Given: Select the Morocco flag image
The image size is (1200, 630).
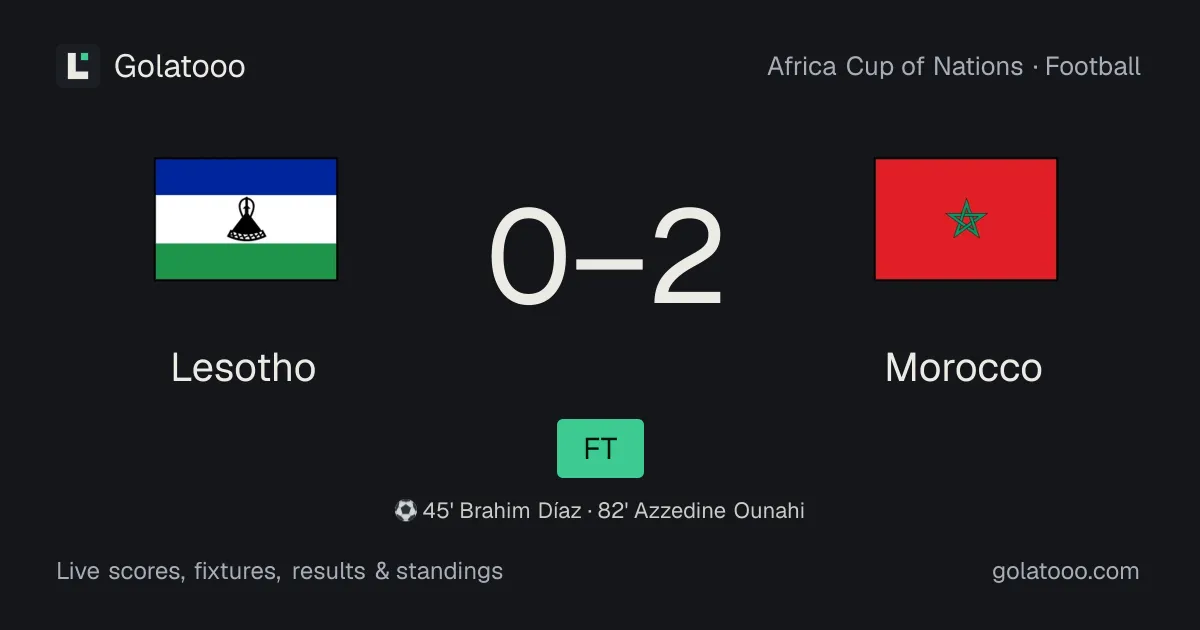Looking at the screenshot, I should point(966,219).
